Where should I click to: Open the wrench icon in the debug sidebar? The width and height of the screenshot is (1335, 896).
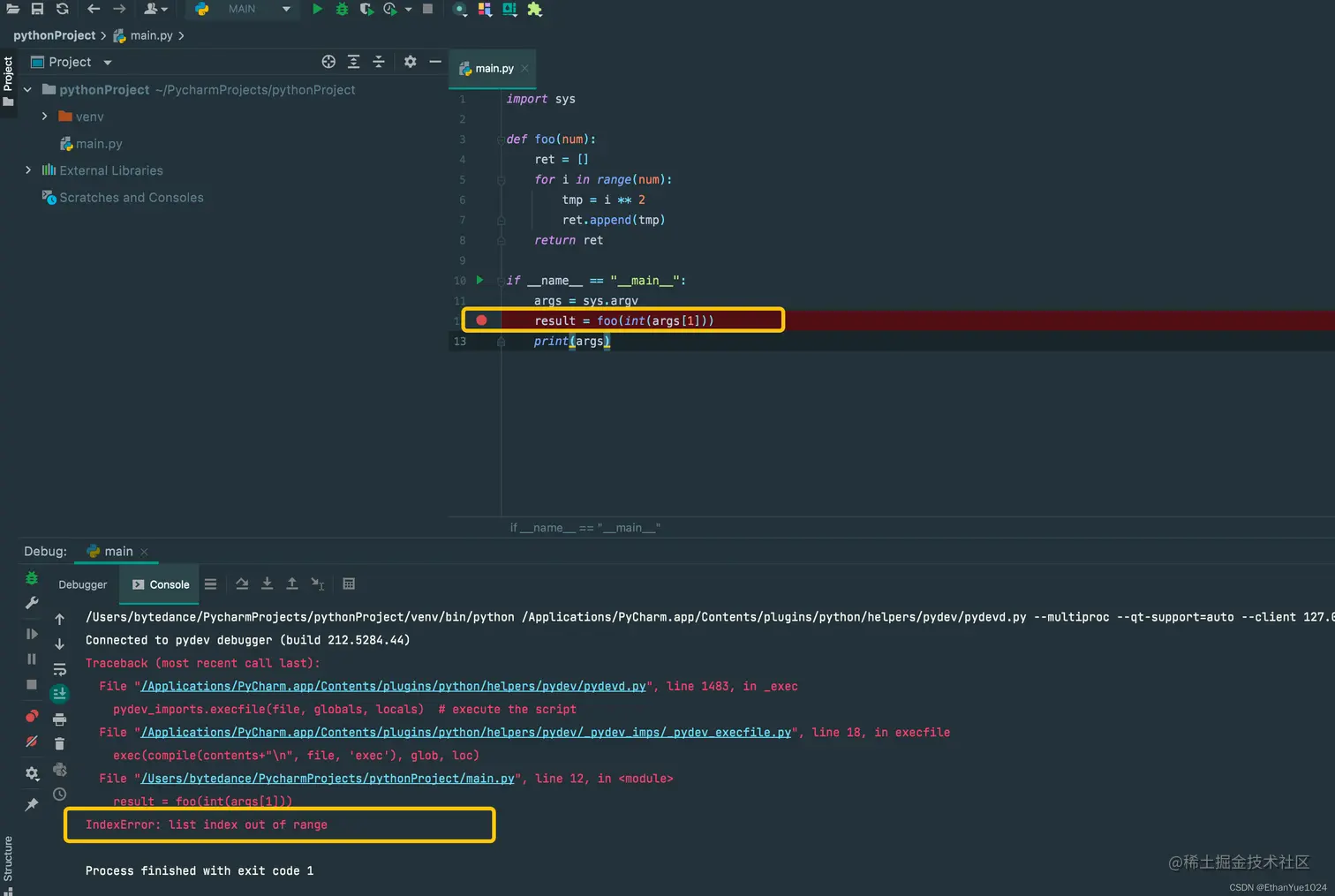pos(32,603)
